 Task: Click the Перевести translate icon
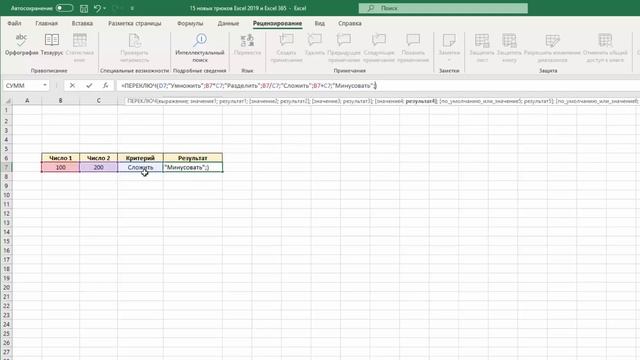click(x=247, y=44)
